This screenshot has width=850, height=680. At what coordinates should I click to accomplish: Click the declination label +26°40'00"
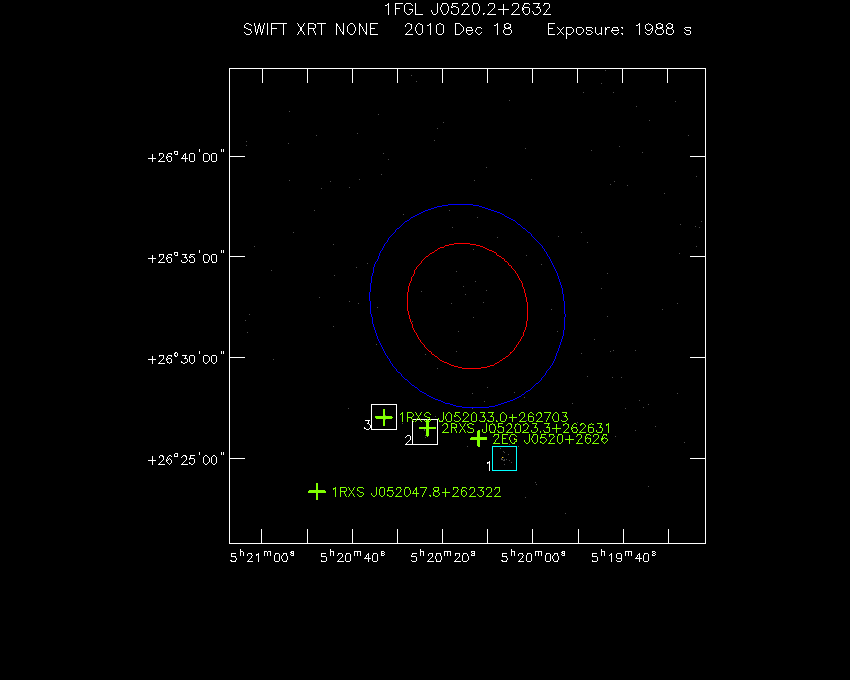186,157
